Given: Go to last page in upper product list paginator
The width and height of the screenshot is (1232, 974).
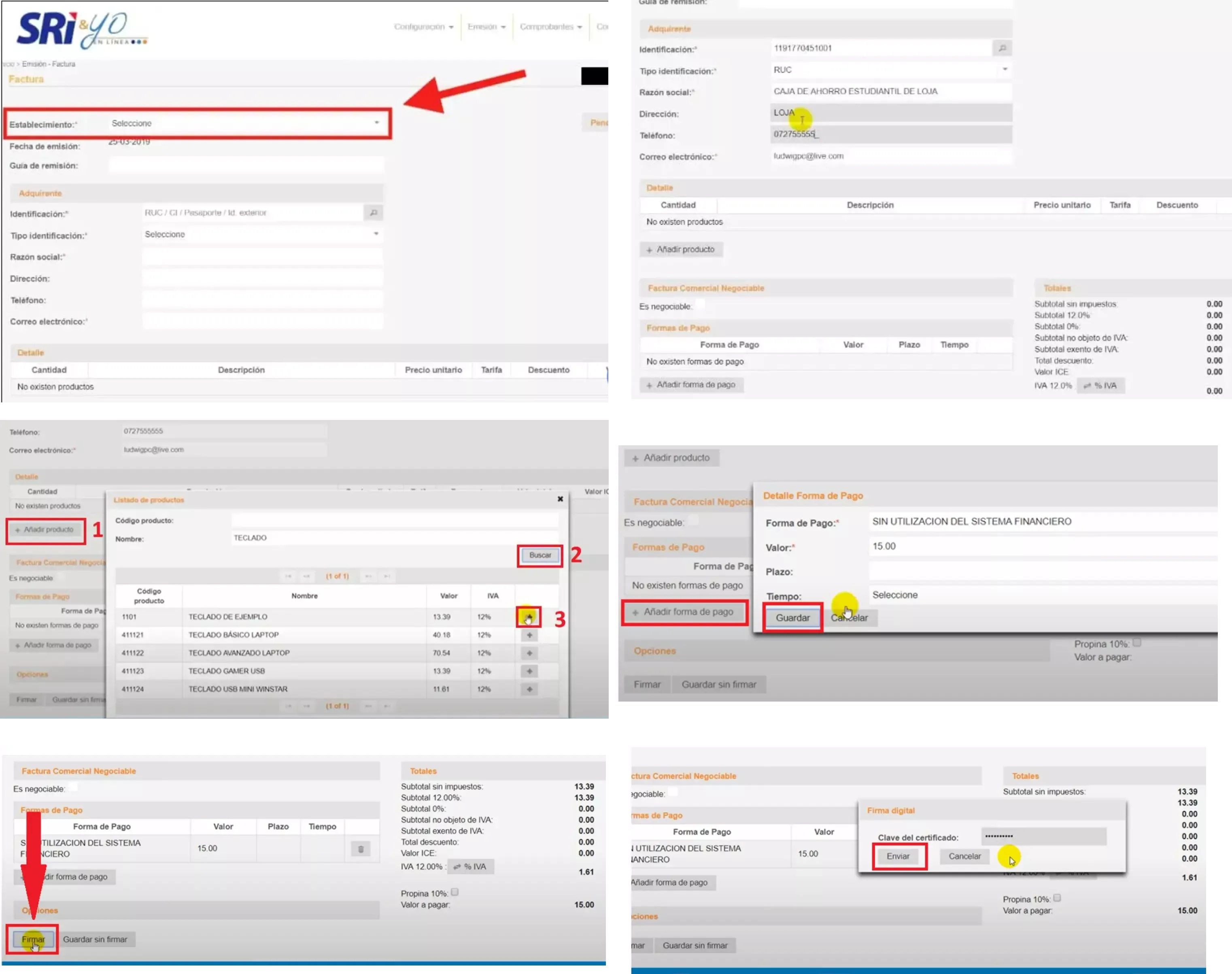Looking at the screenshot, I should click(387, 576).
